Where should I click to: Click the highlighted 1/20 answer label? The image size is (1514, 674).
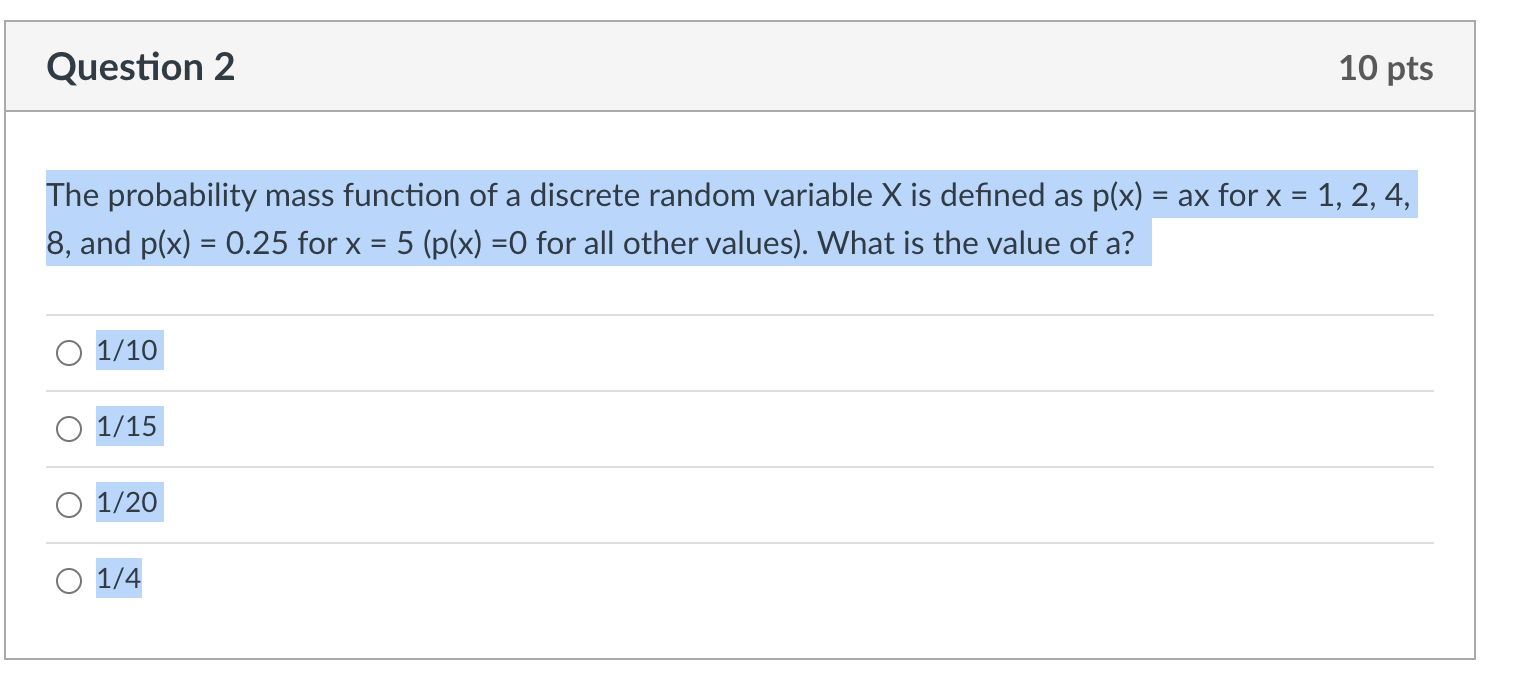pos(127,503)
